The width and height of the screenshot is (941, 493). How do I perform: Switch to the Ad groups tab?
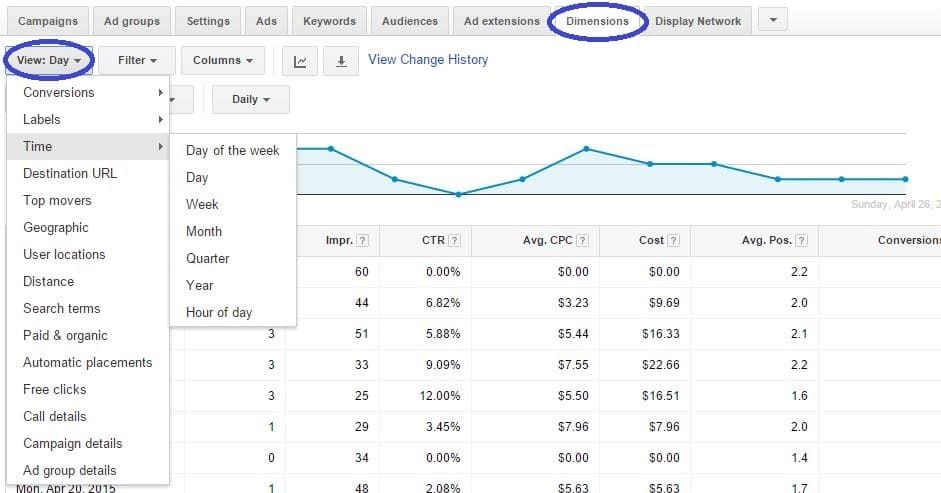coord(132,22)
